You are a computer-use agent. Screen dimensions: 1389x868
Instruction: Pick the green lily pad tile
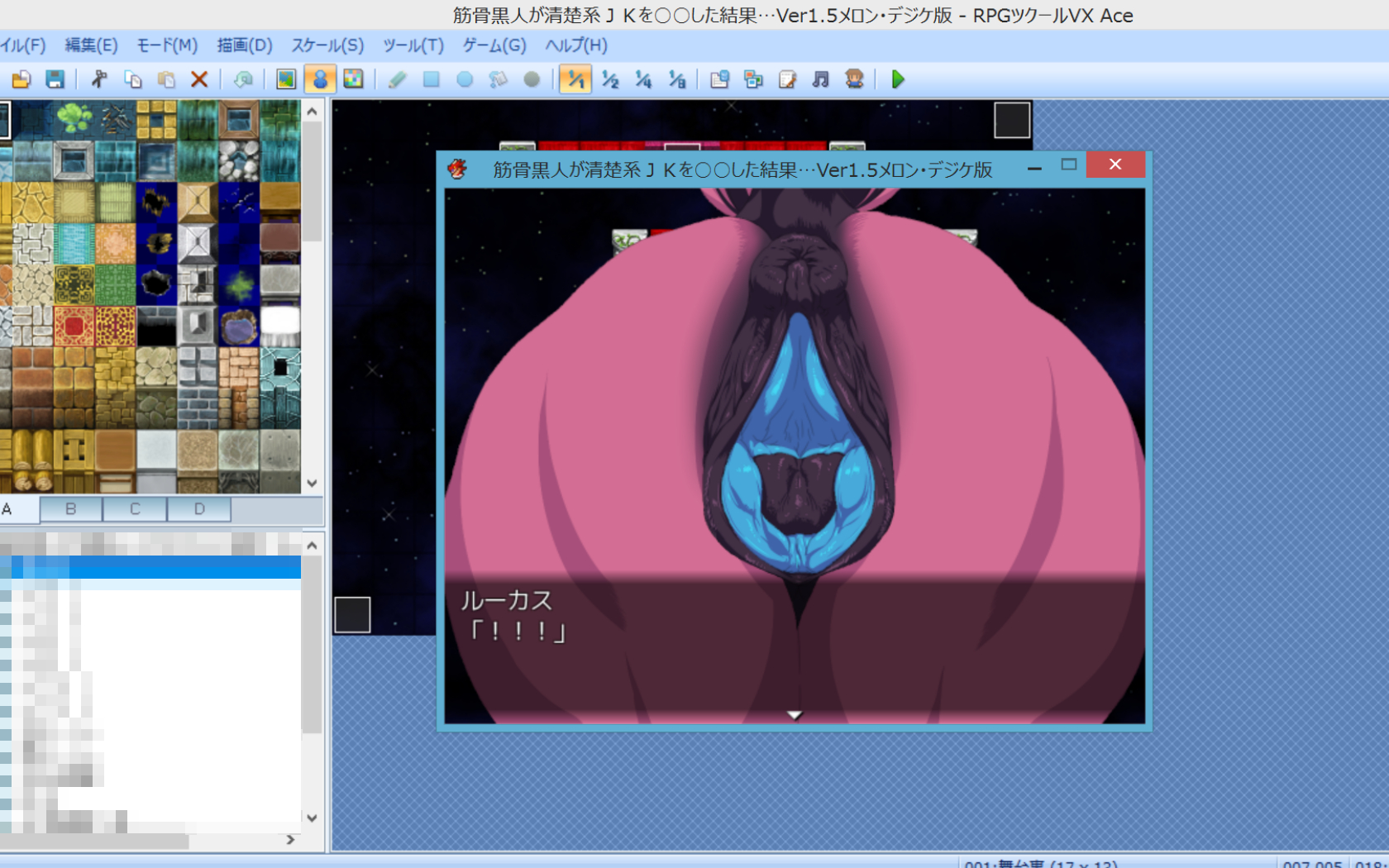74,119
